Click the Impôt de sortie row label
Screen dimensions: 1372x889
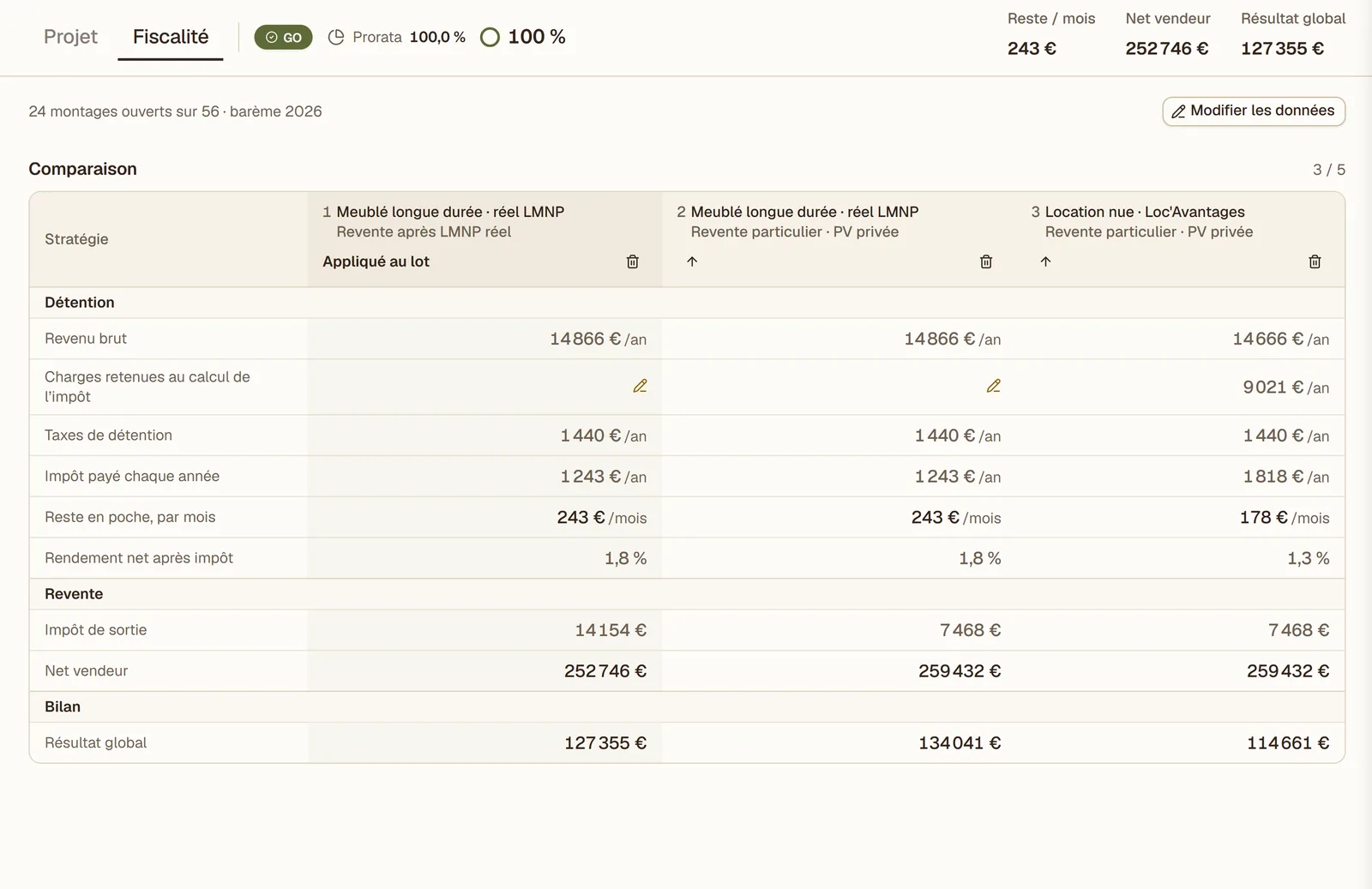pos(95,630)
